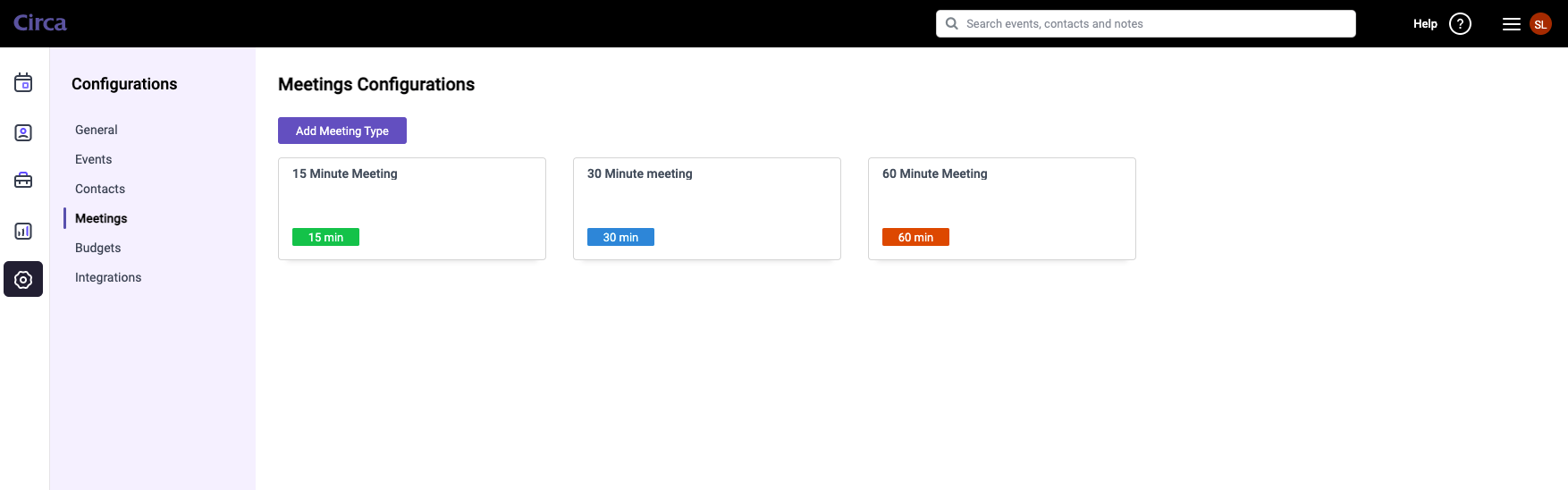This screenshot has height=490, width=1568.
Task: Open the 30 Minute meeting card
Action: [707, 208]
